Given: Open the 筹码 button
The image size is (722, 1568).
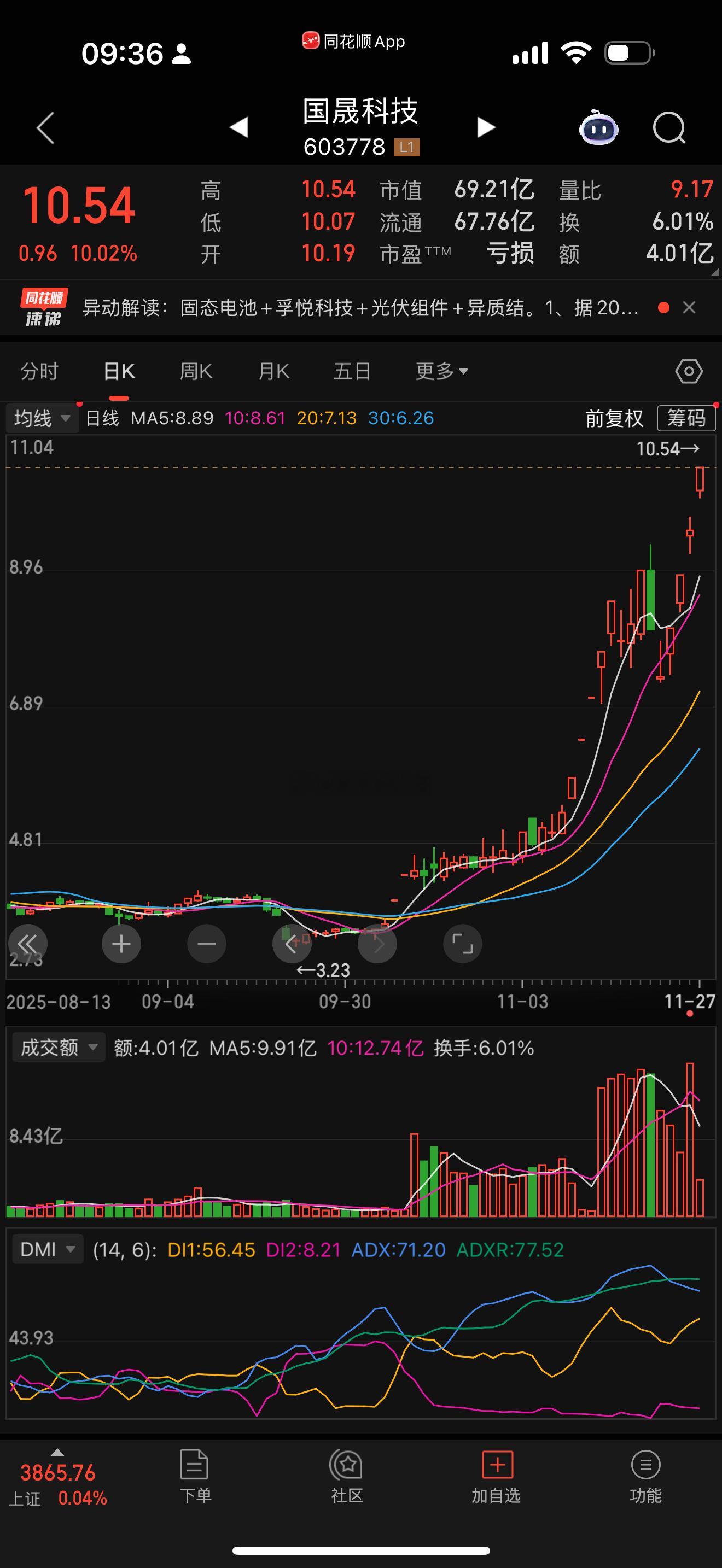Looking at the screenshot, I should pyautogui.click(x=686, y=418).
